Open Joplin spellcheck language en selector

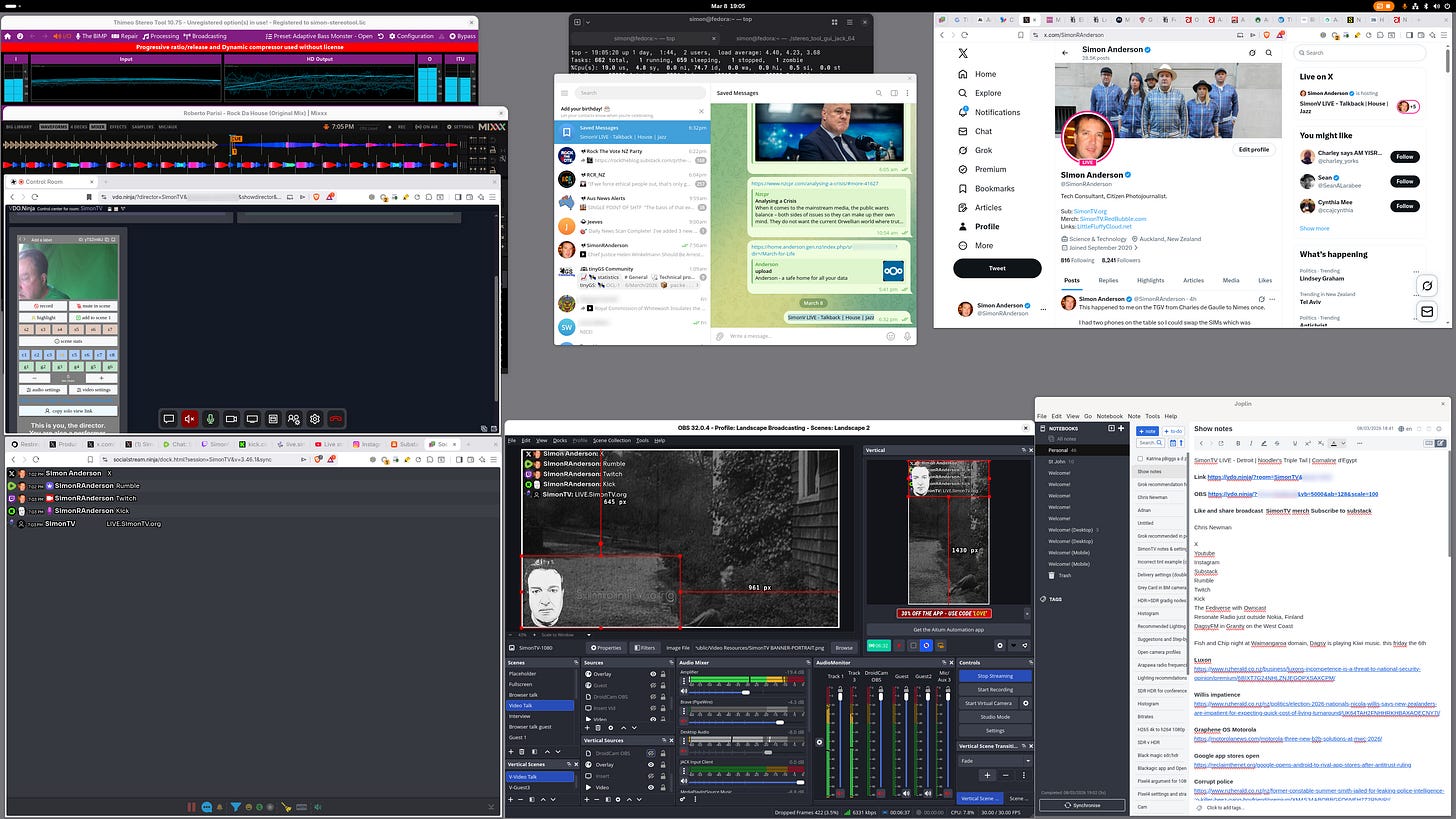pos(1406,429)
